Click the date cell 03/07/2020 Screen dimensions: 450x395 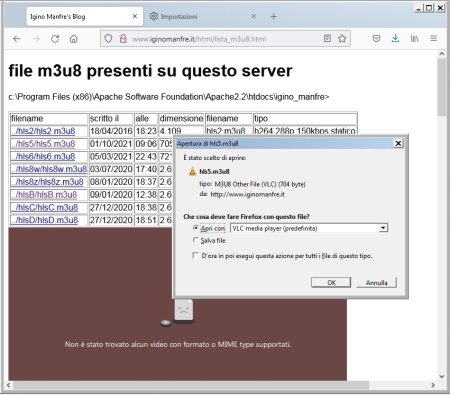(x=111, y=169)
